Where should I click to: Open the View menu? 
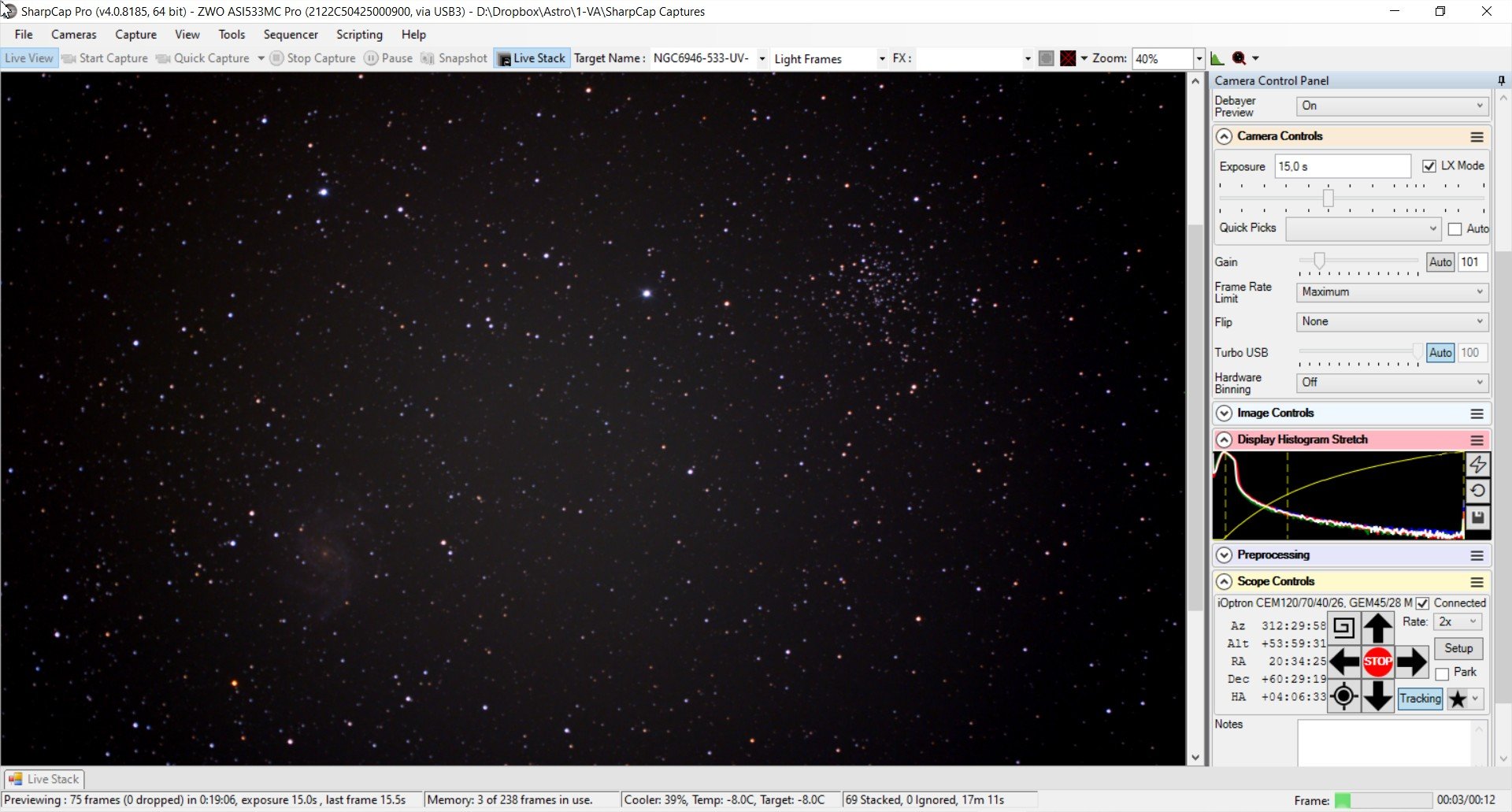click(x=187, y=35)
